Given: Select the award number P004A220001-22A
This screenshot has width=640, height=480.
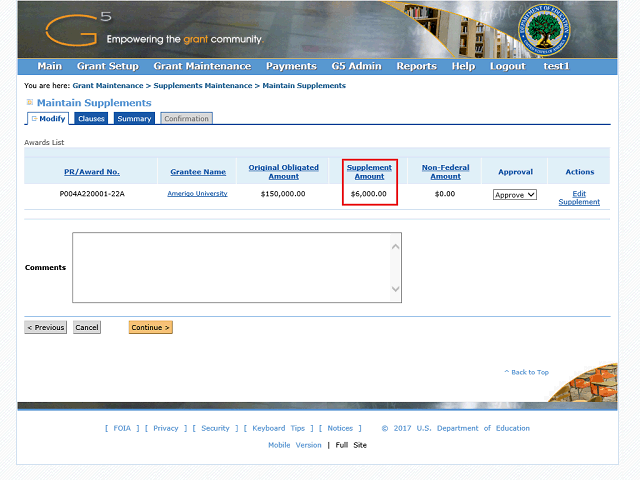Looking at the screenshot, I should (92, 194).
